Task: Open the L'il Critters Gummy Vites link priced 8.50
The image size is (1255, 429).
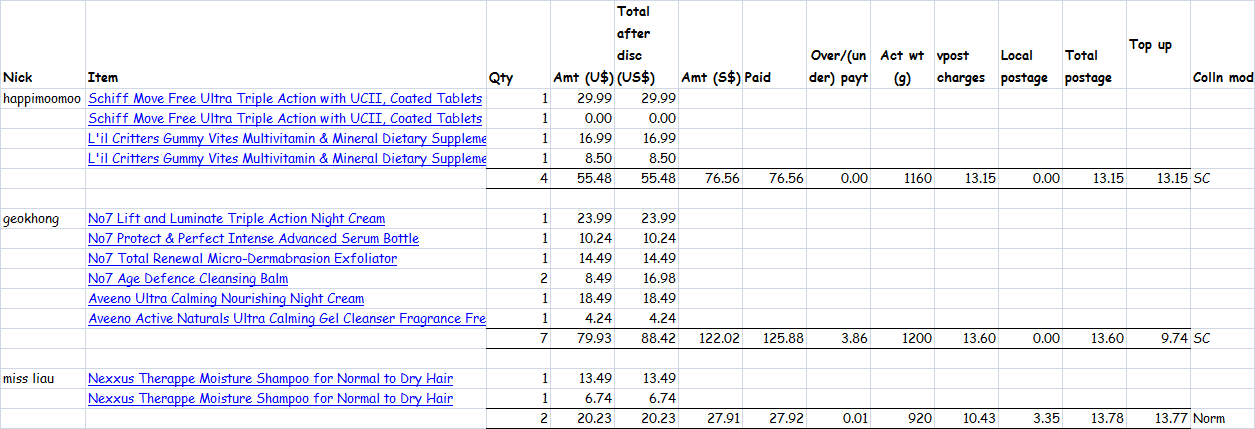Action: coord(287,159)
